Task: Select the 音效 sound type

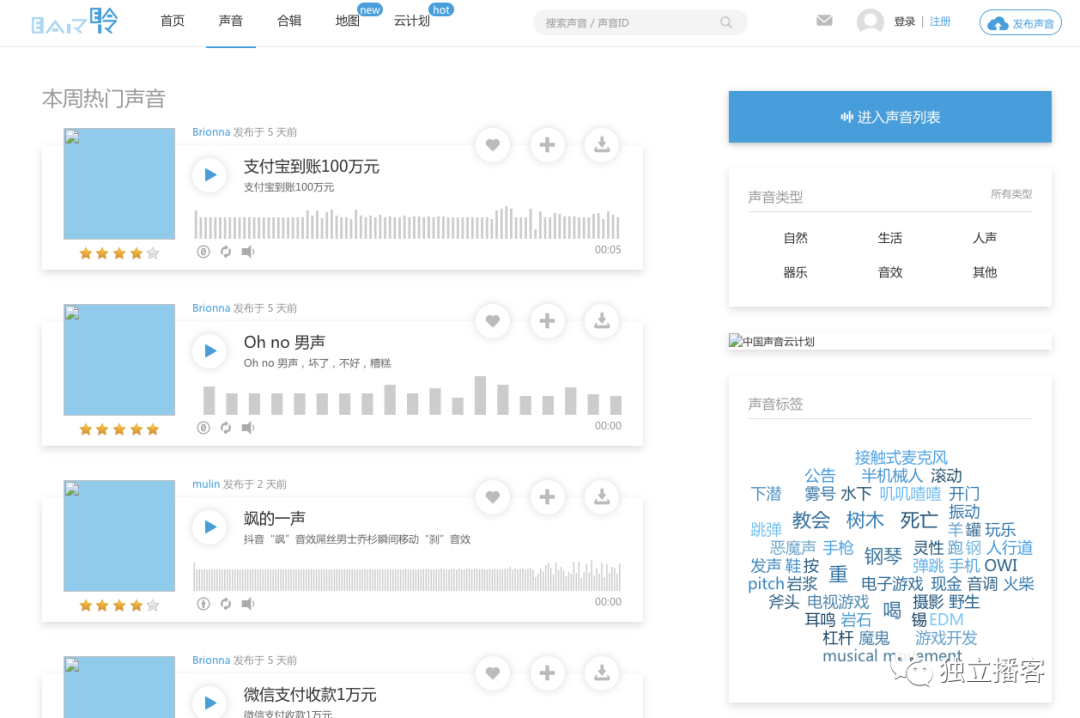Action: click(x=890, y=272)
